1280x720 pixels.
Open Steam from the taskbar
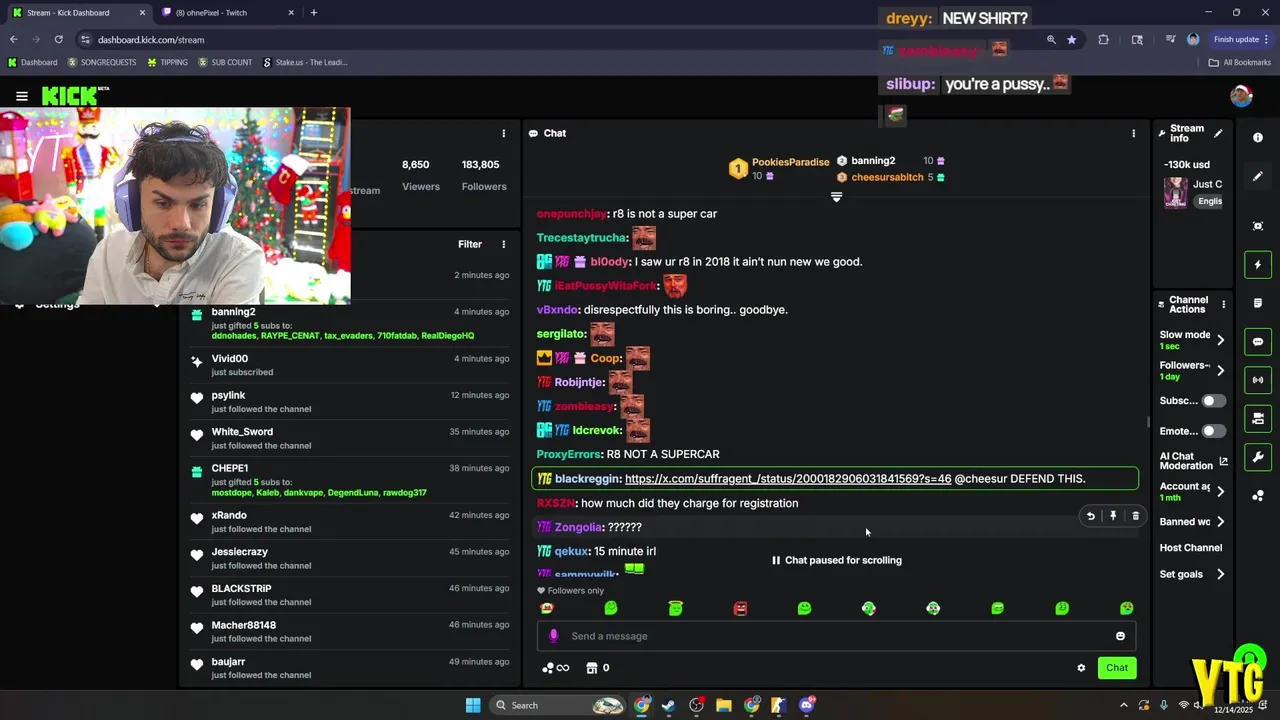coord(669,705)
